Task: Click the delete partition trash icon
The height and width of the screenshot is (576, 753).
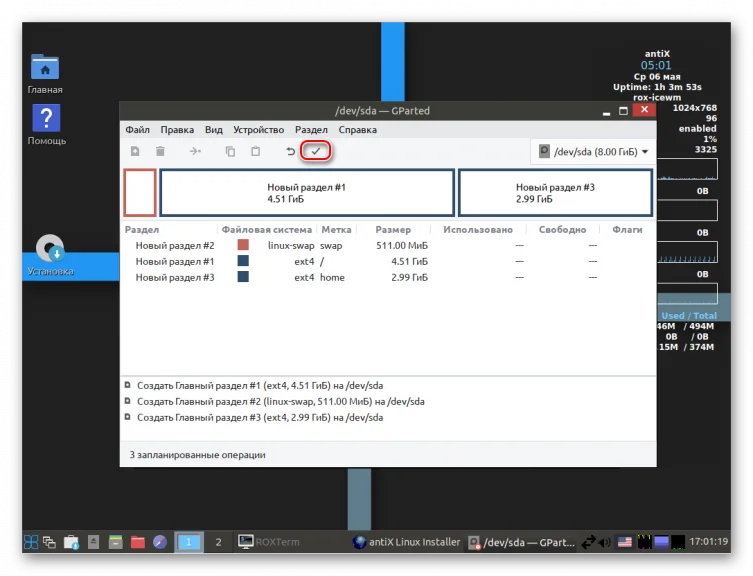Action: (x=160, y=151)
